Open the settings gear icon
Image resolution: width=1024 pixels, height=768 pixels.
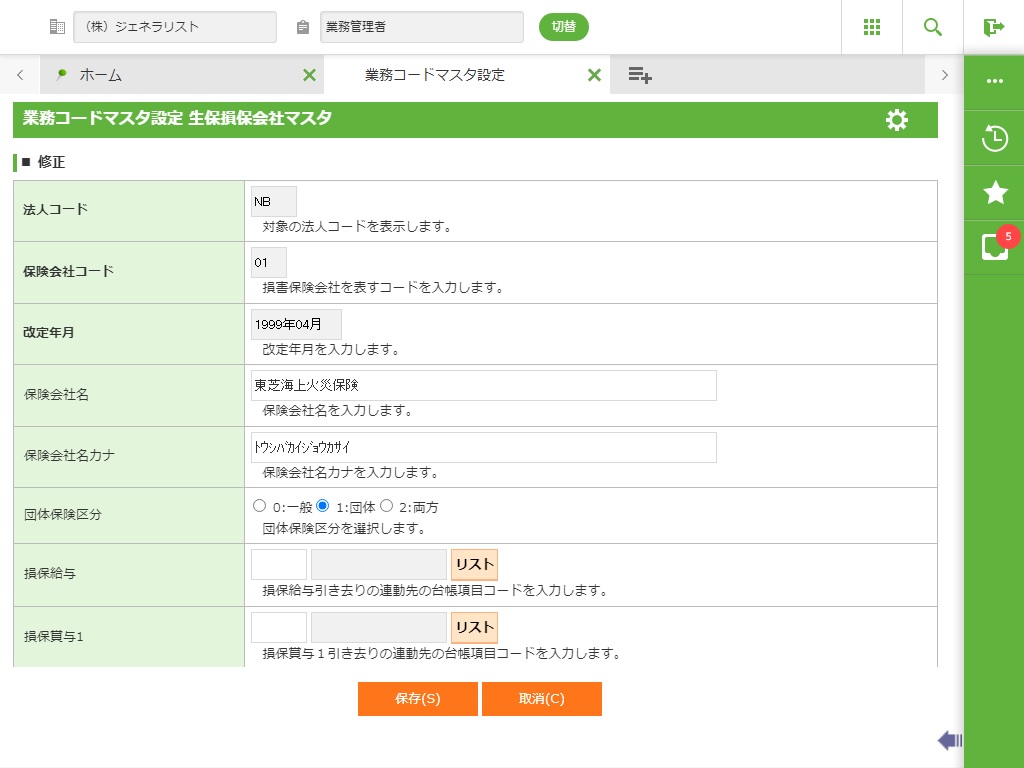click(897, 120)
